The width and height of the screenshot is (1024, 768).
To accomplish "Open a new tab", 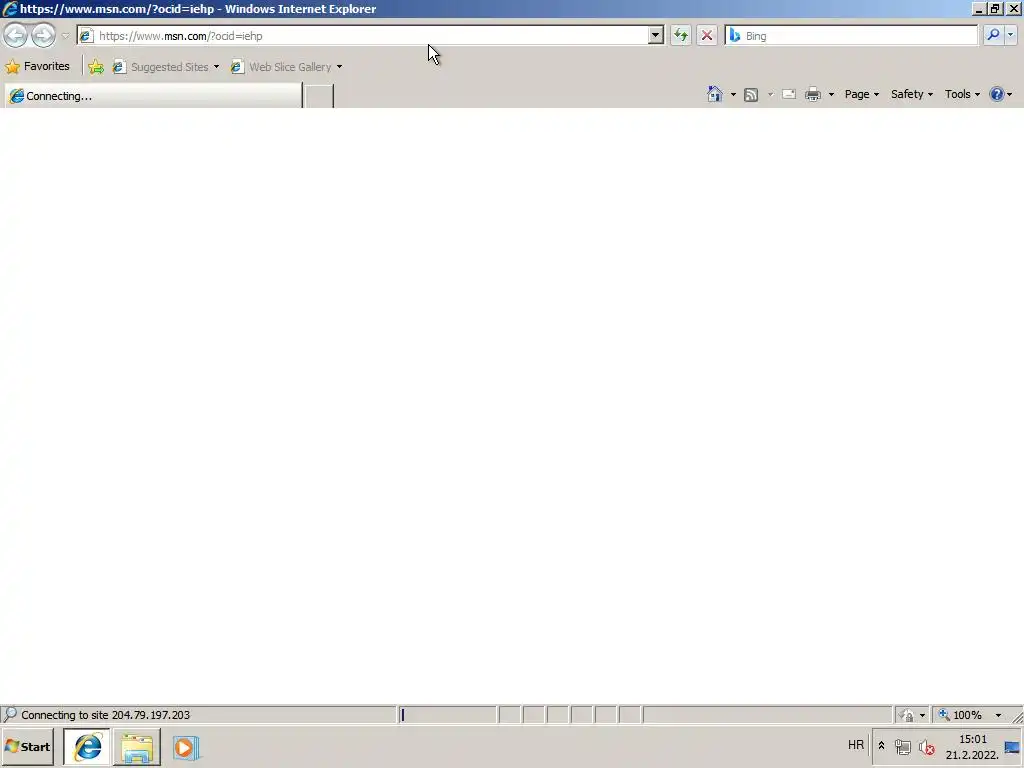I will click(319, 96).
